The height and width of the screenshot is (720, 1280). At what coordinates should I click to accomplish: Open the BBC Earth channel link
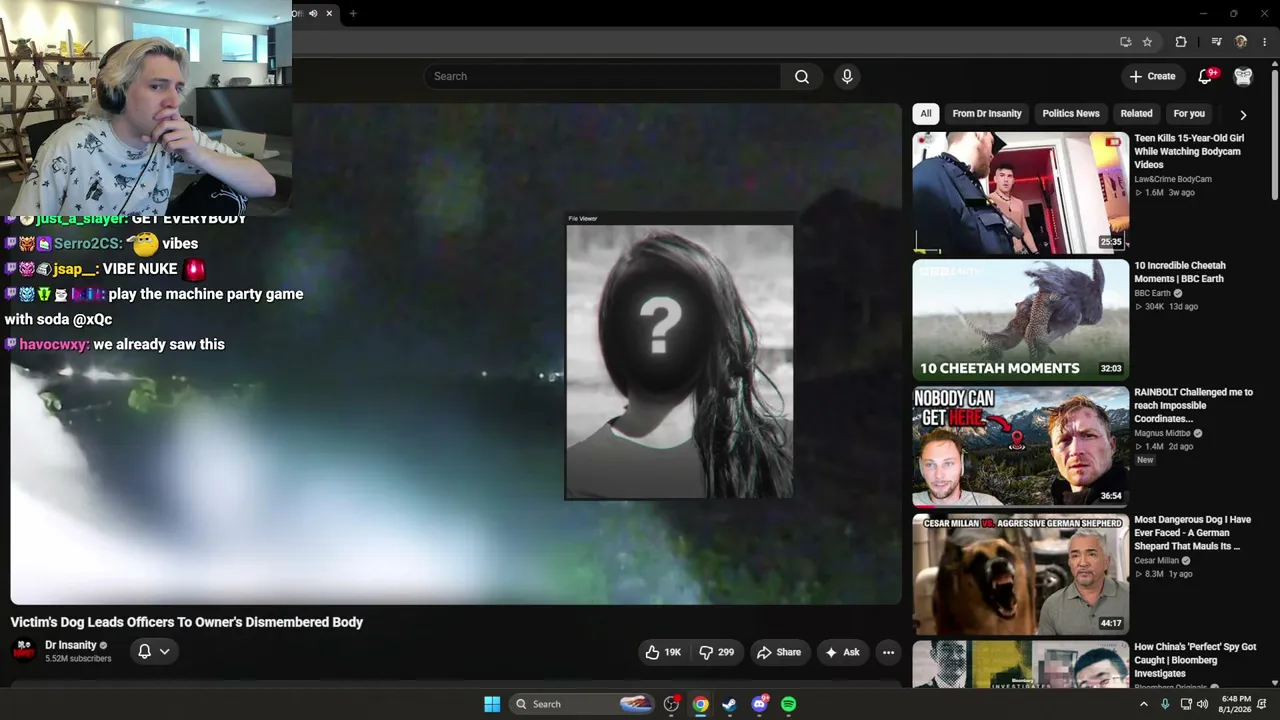click(x=1152, y=294)
